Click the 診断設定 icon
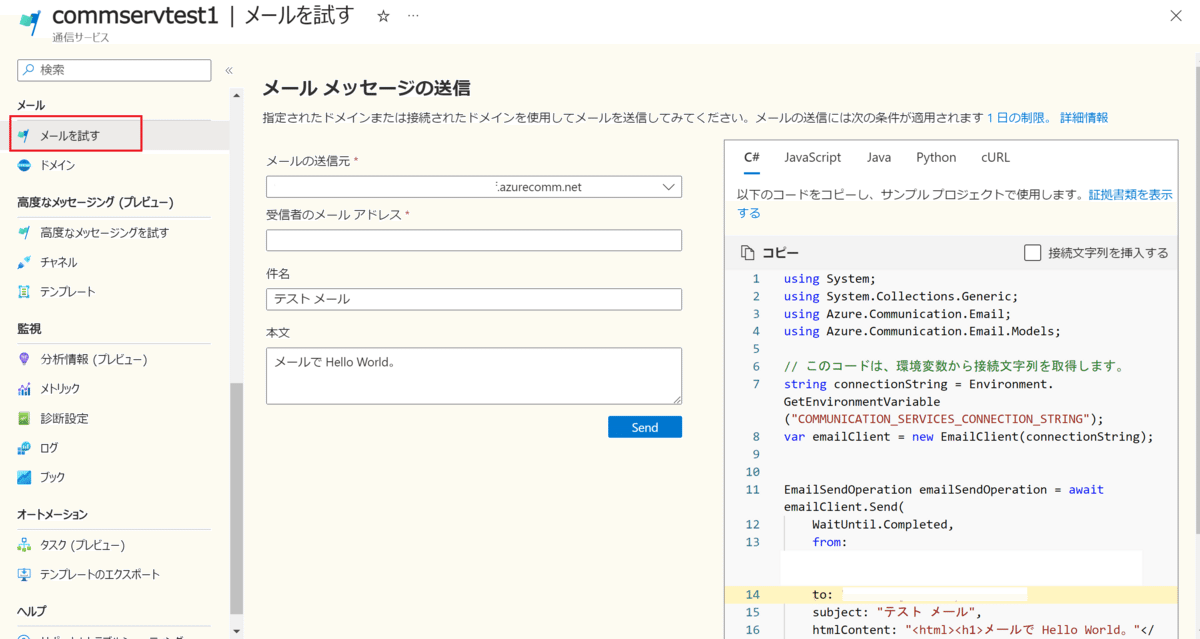The image size is (1200, 639). pos(24,418)
